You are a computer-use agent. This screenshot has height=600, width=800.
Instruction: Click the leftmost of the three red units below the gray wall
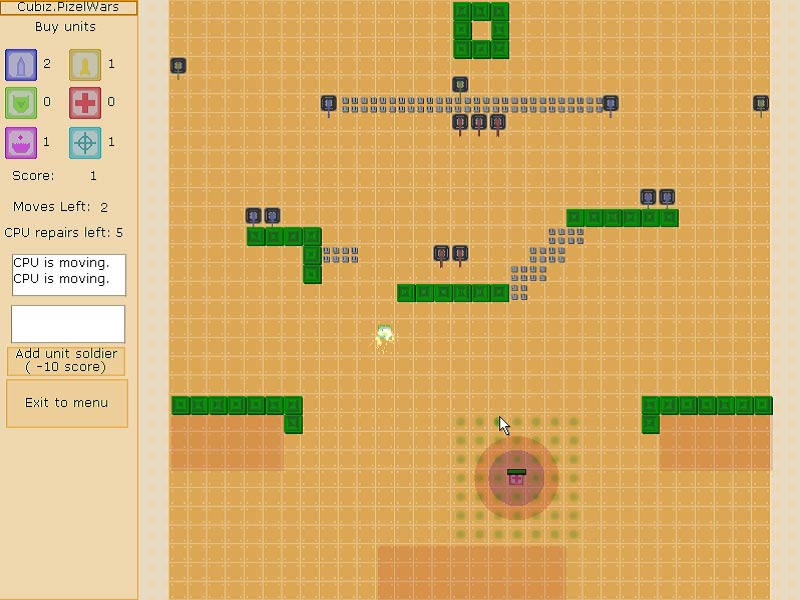click(x=460, y=123)
